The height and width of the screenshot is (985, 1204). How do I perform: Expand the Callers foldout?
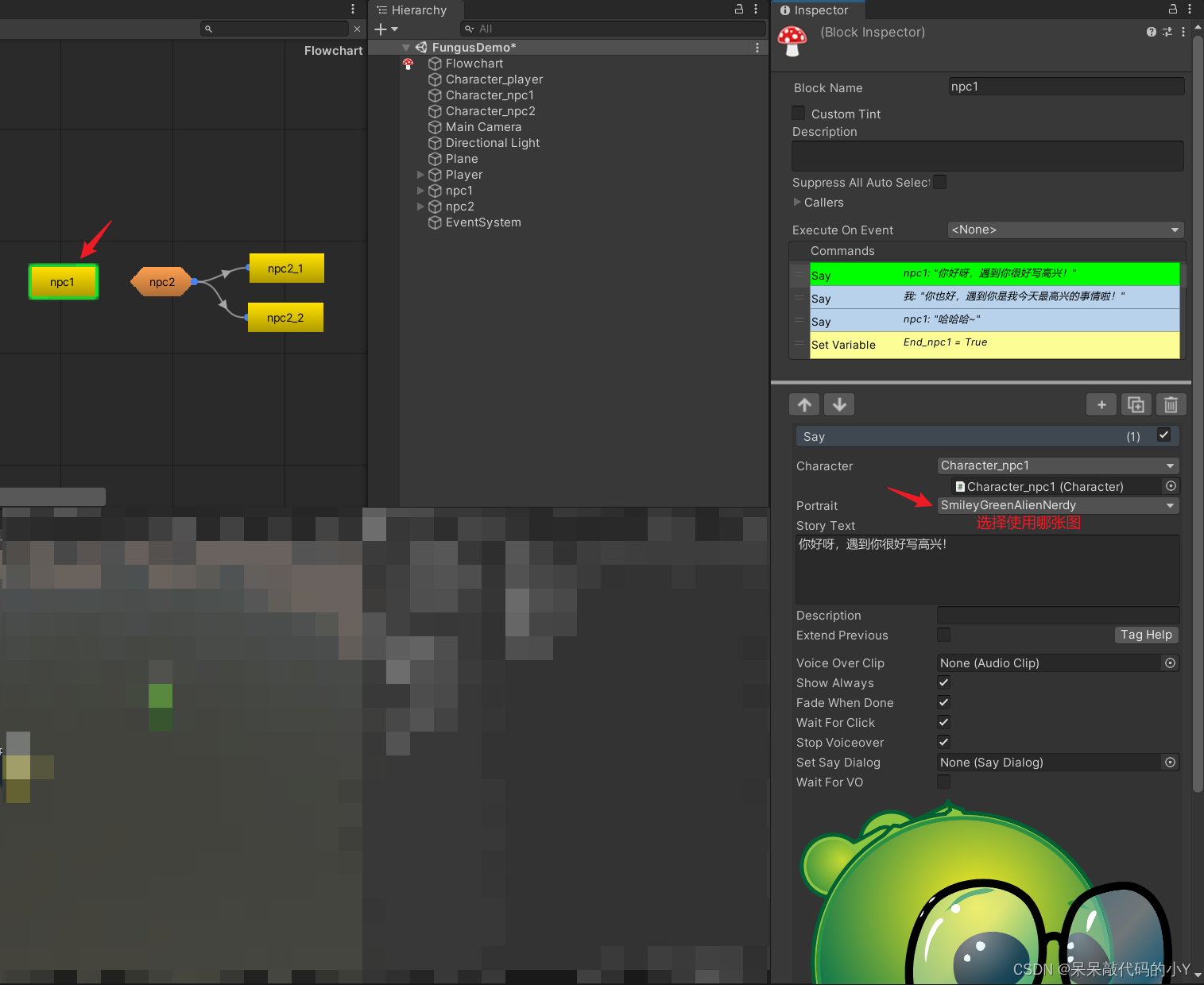coord(797,202)
